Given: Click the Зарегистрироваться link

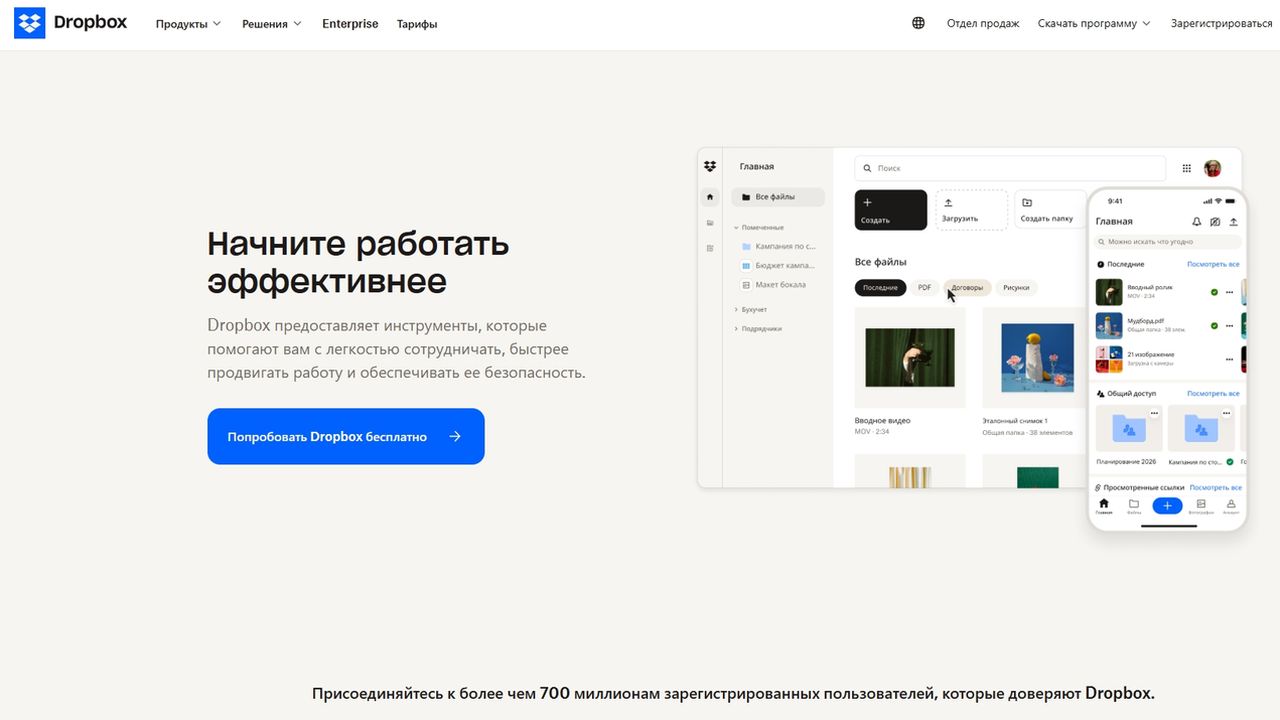Looking at the screenshot, I should 1222,23.
